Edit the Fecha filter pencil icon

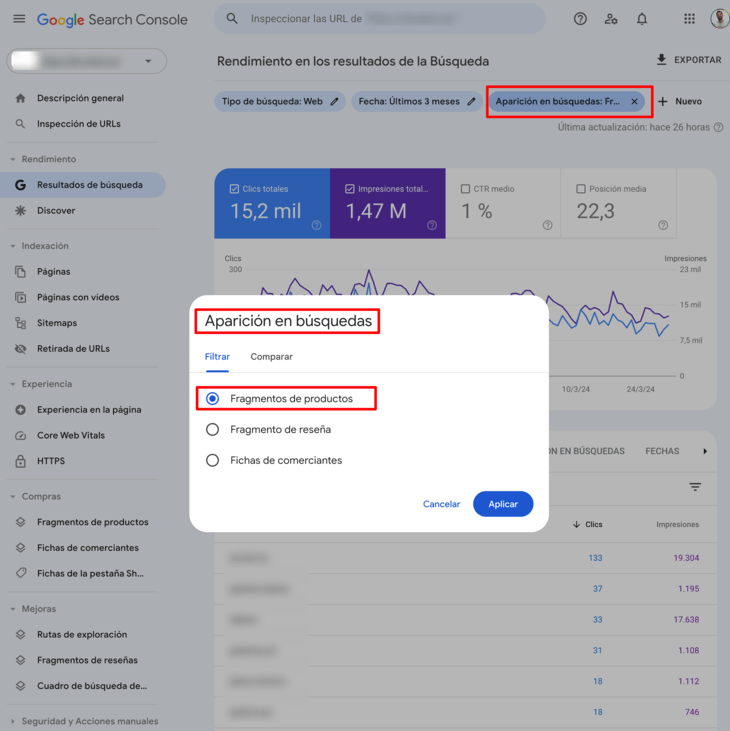[x=471, y=102]
